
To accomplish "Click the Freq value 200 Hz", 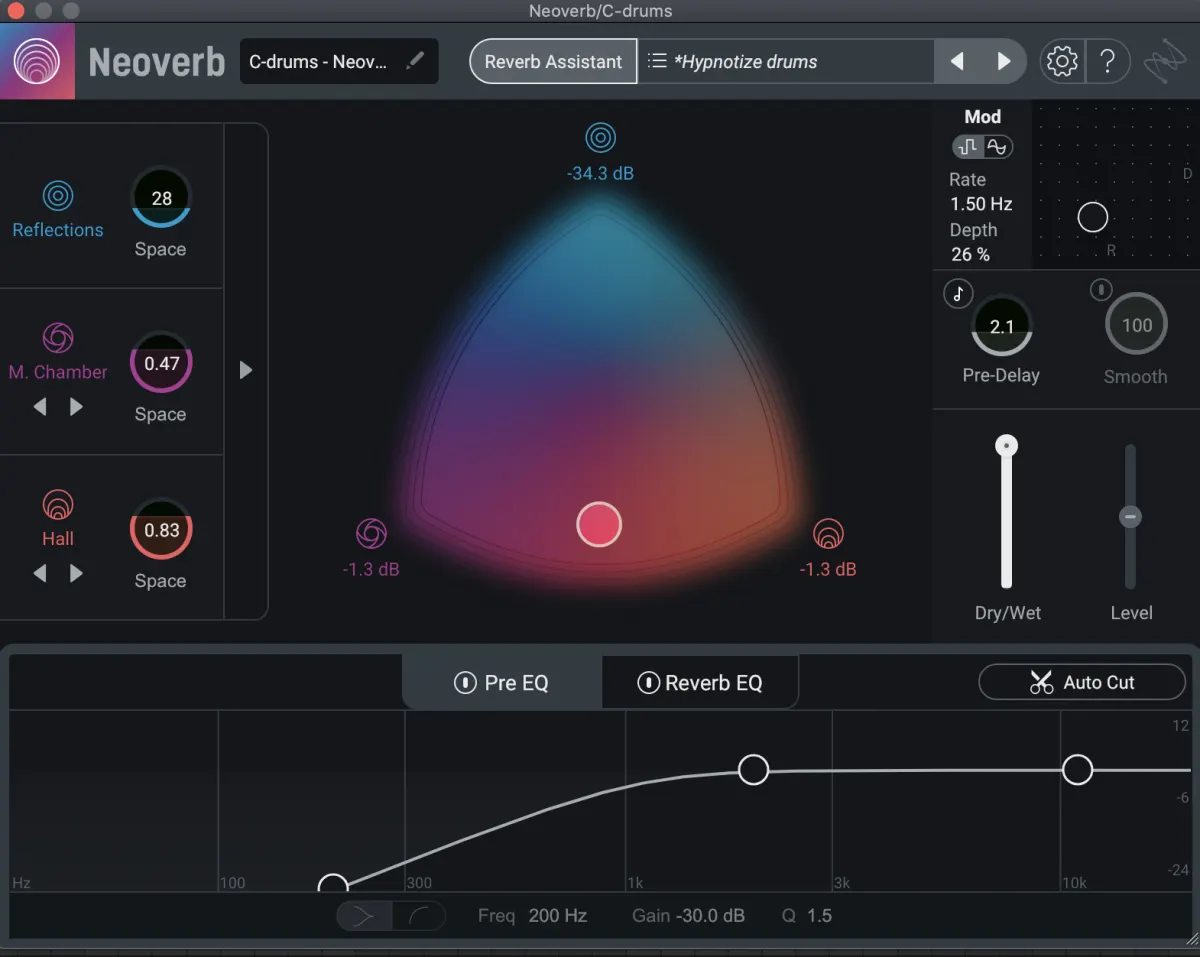I will [x=557, y=915].
